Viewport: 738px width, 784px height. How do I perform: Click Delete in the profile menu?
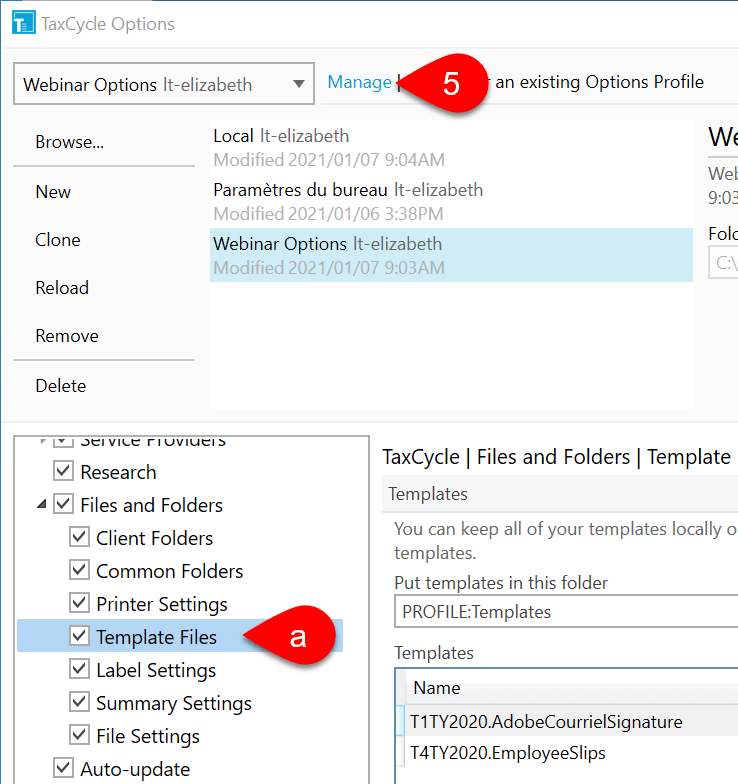click(x=60, y=386)
